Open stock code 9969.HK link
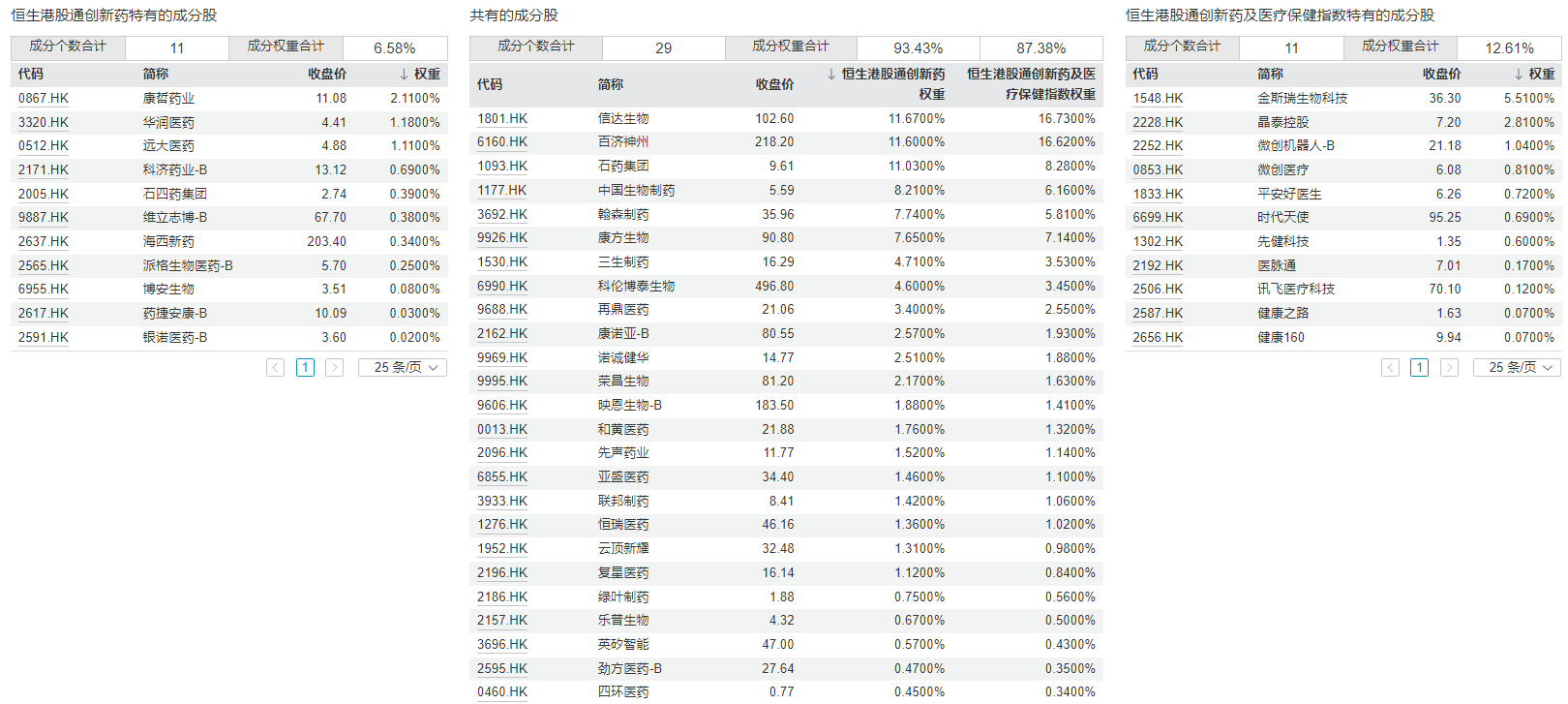Screen dimensions: 1568x704 coord(502,358)
